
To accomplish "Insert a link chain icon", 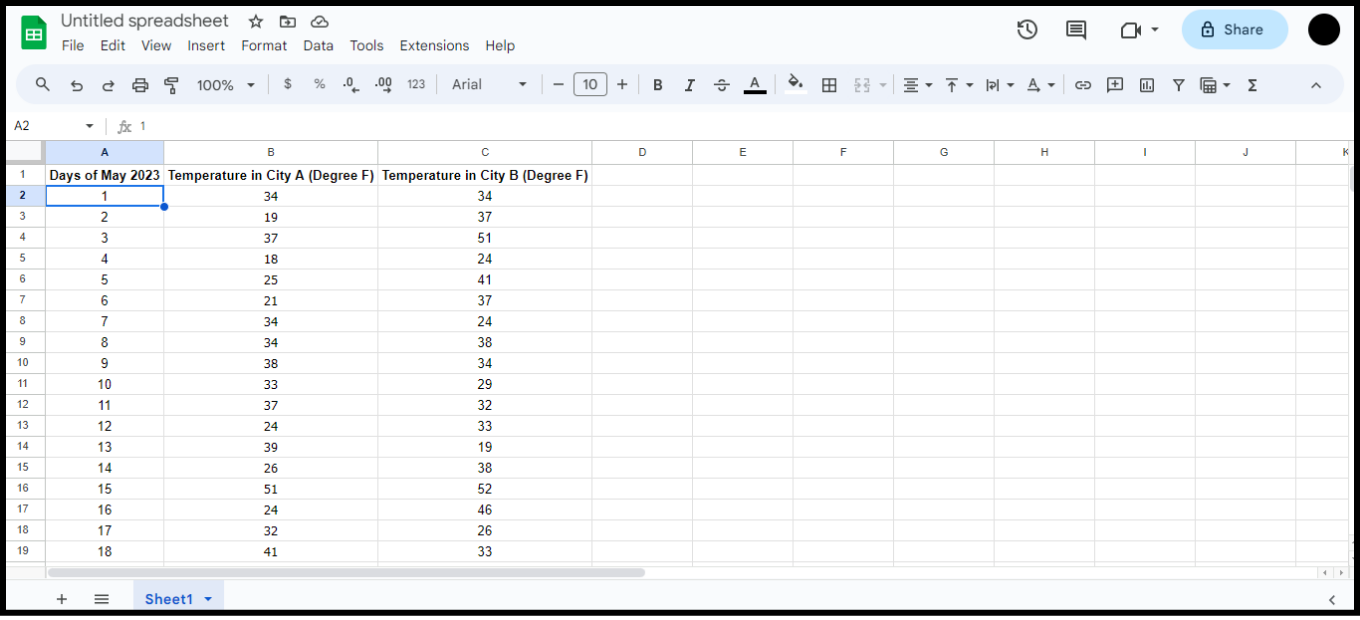I will pyautogui.click(x=1083, y=85).
